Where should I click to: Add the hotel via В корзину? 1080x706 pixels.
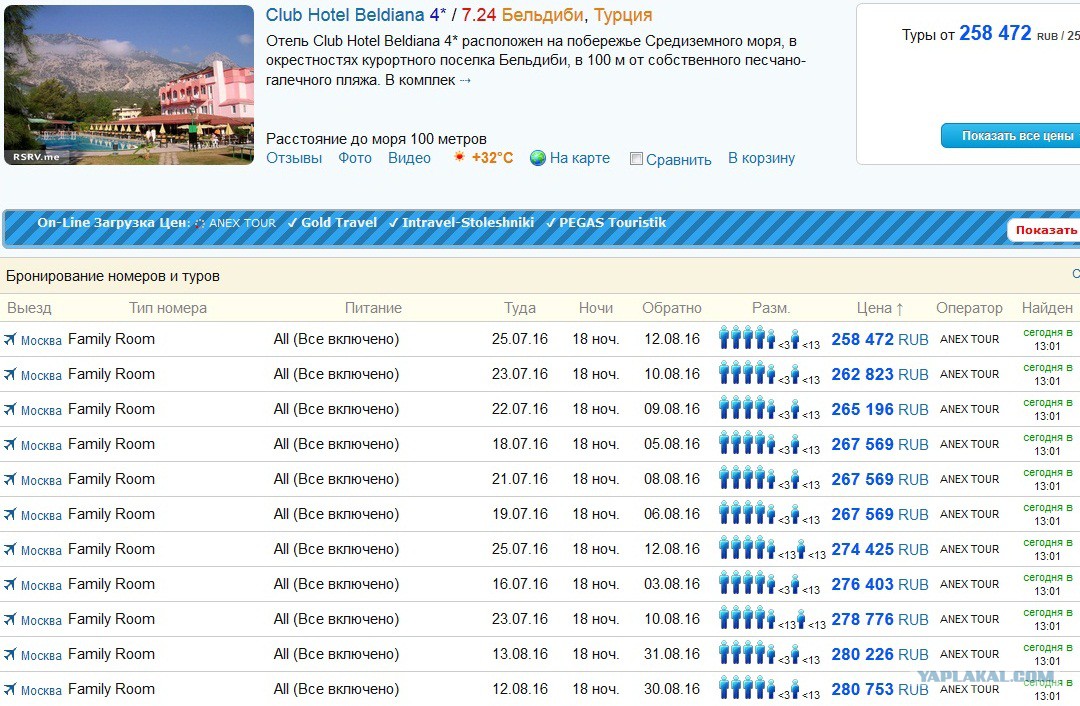[x=761, y=158]
